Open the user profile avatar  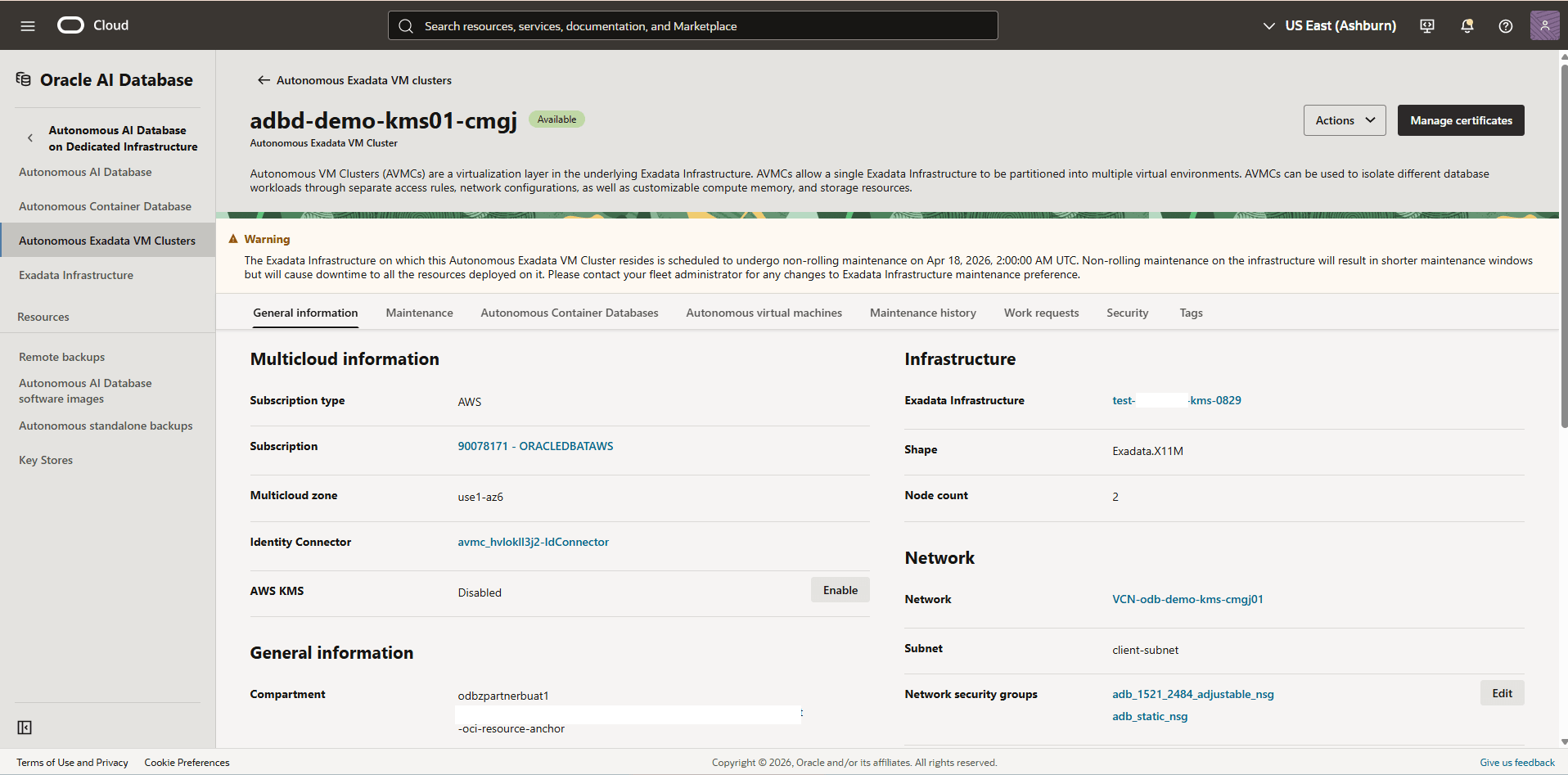point(1544,25)
